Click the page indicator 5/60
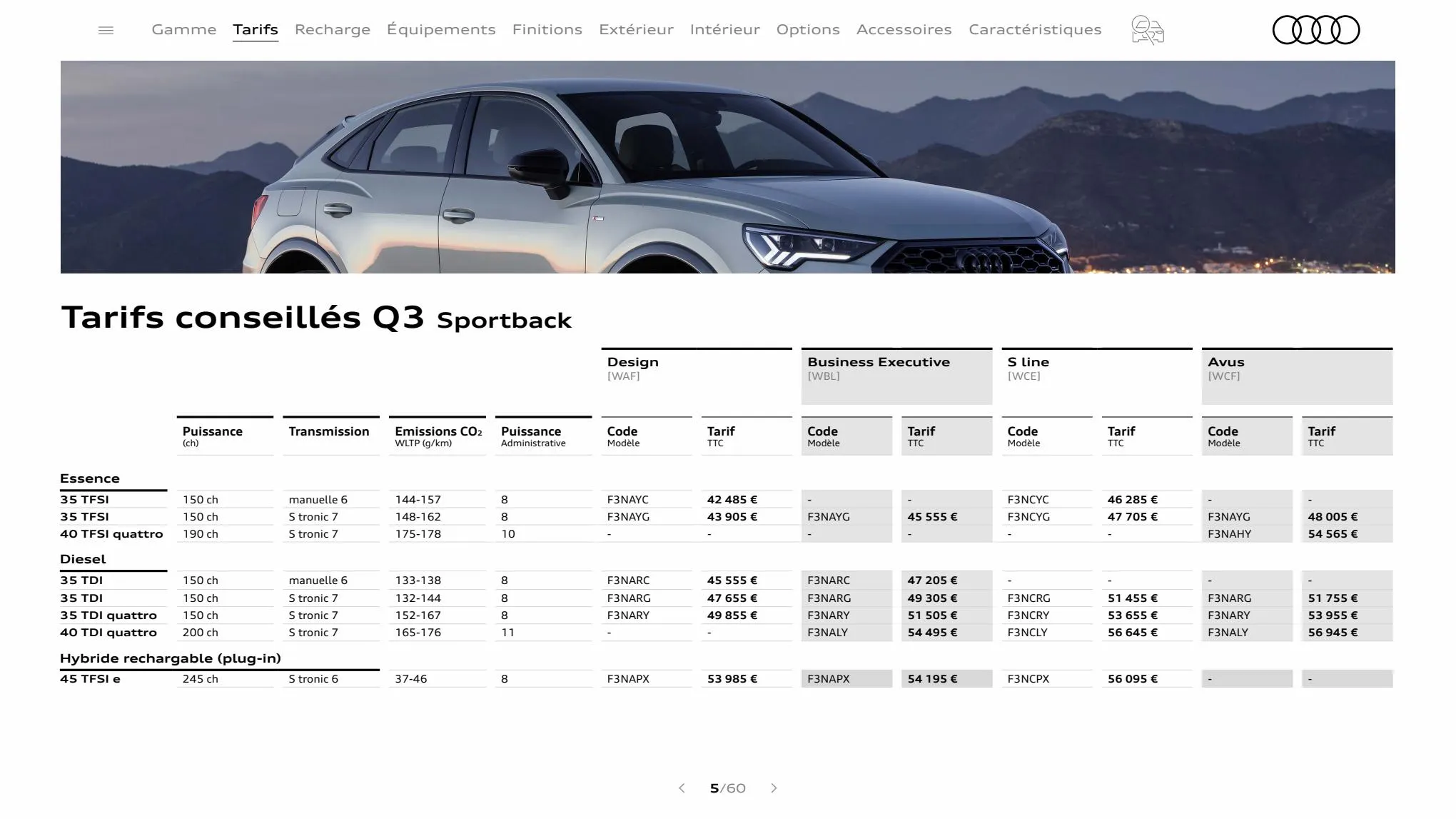Viewport: 1456px width, 819px height. (728, 788)
